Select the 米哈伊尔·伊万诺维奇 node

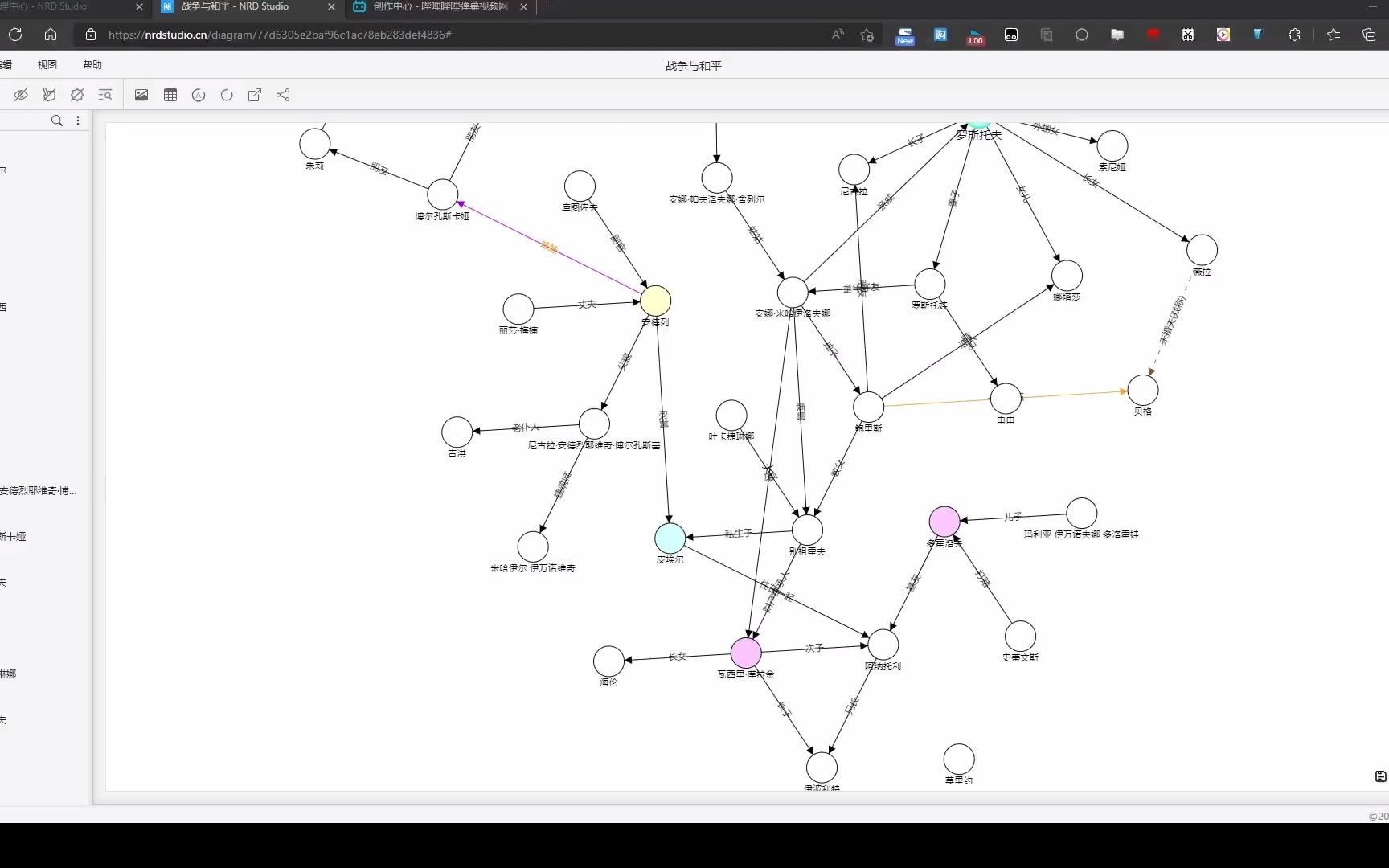click(x=533, y=547)
